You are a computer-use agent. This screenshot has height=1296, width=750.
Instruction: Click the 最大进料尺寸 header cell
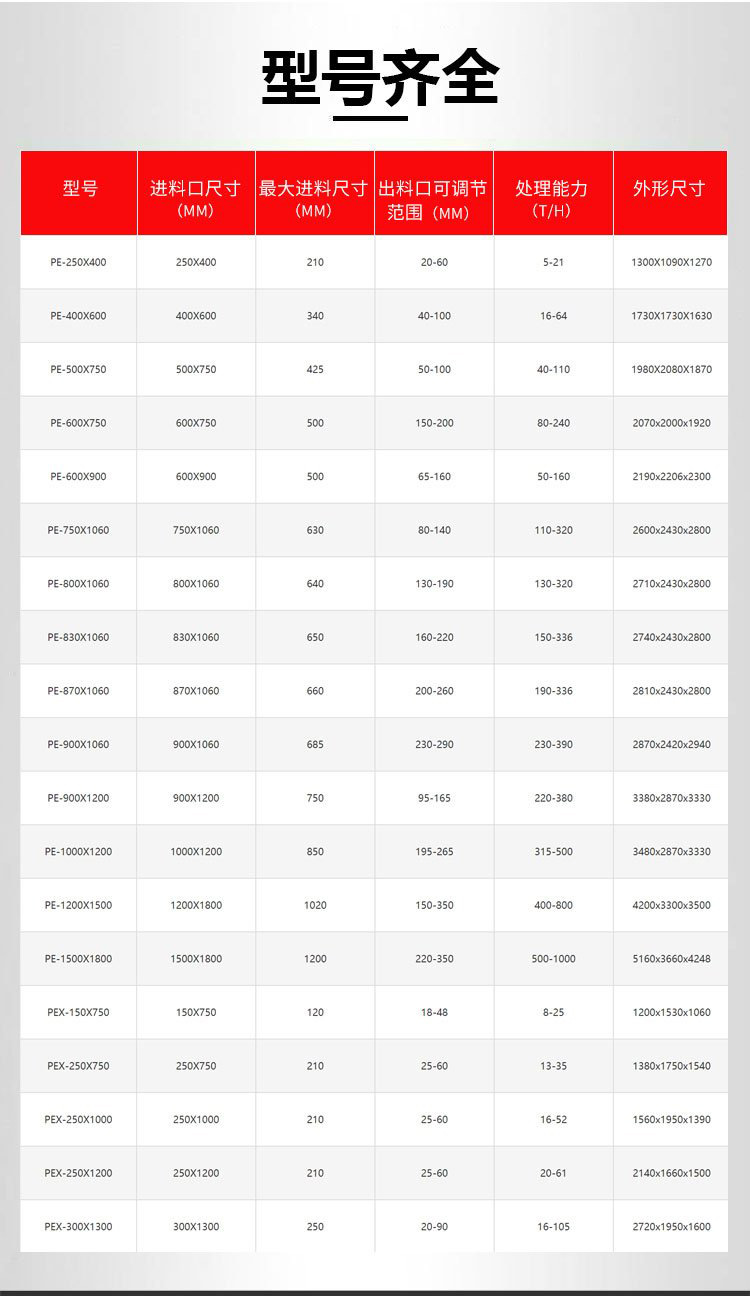pos(315,198)
